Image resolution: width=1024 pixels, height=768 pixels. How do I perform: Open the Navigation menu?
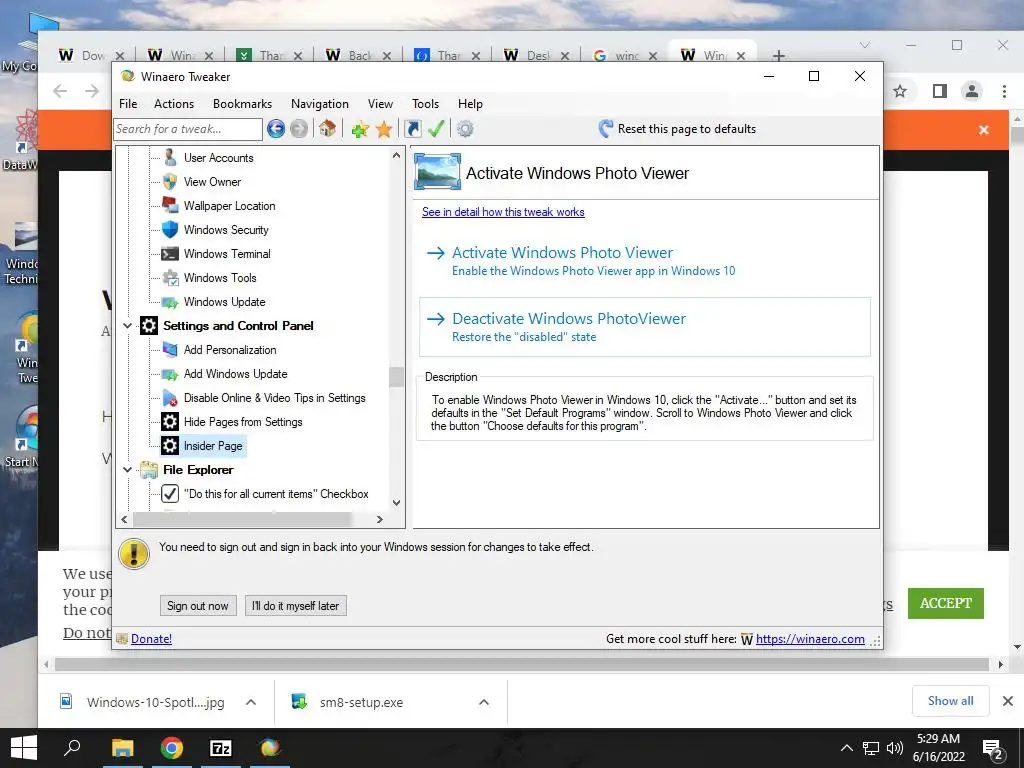[x=320, y=104]
